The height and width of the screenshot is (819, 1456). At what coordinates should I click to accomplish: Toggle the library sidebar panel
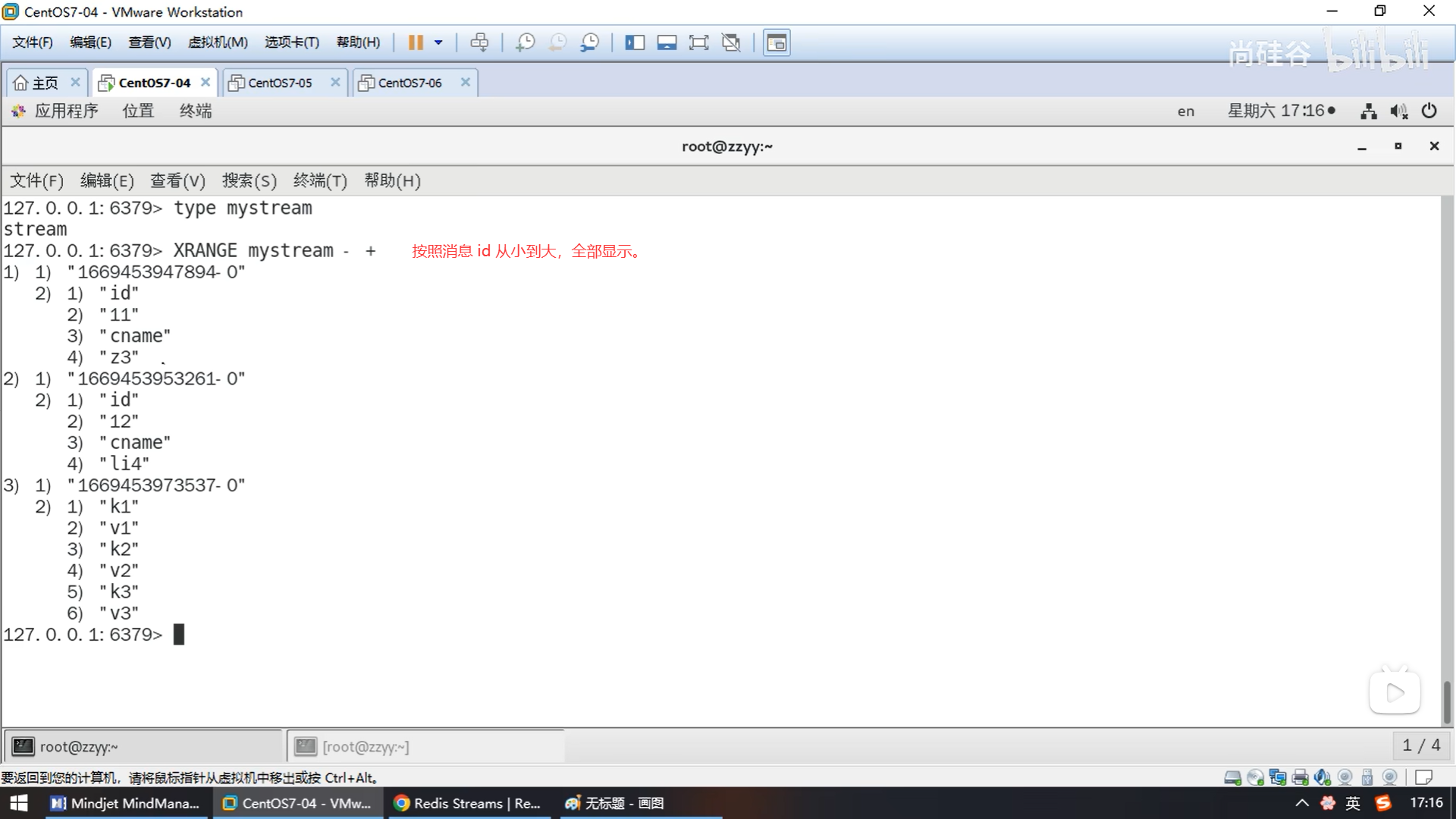click(635, 42)
